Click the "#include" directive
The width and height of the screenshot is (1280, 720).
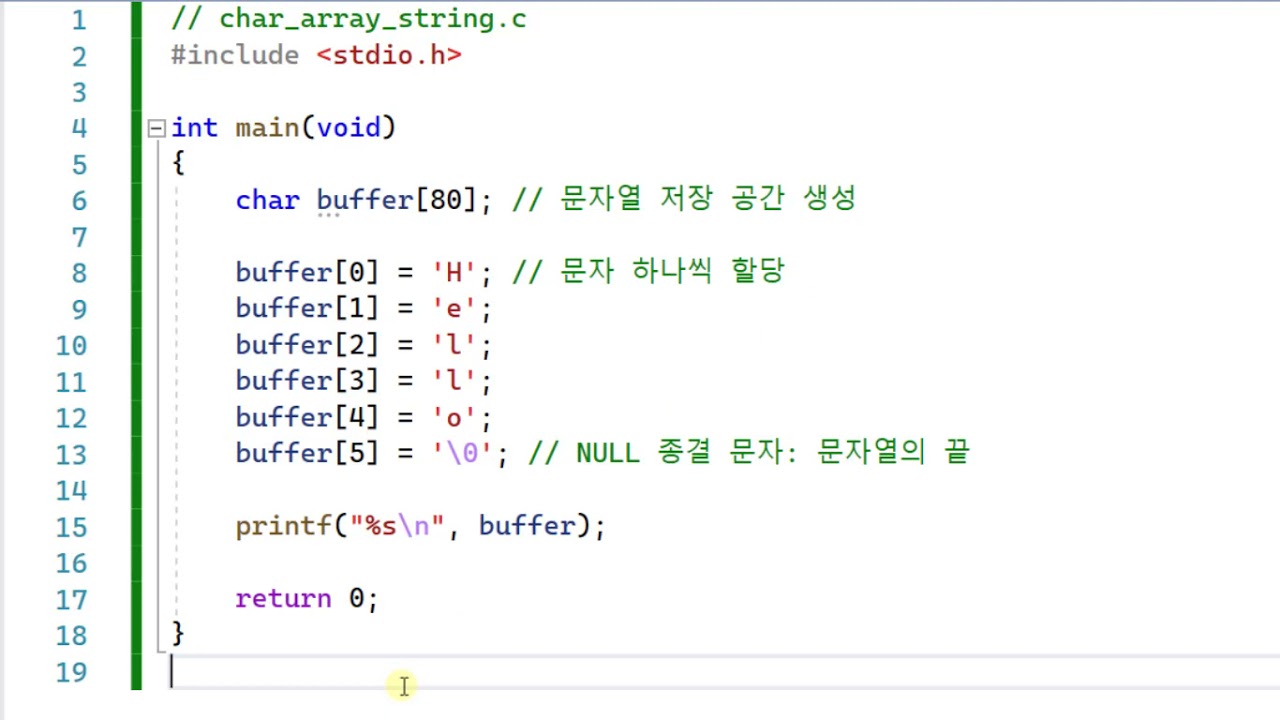[x=235, y=55]
